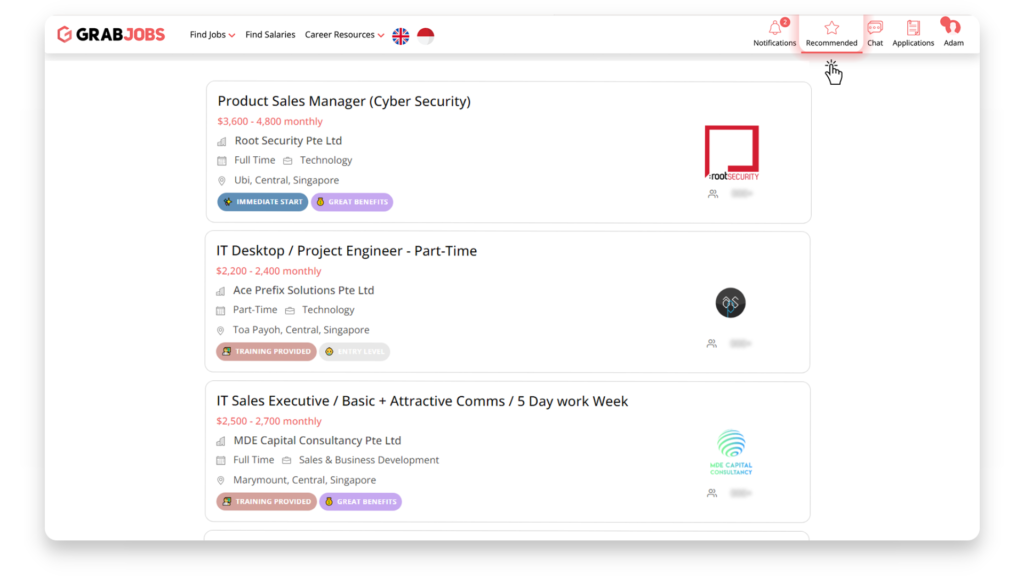
Task: Open Adam's profile menu
Action: pos(953,33)
